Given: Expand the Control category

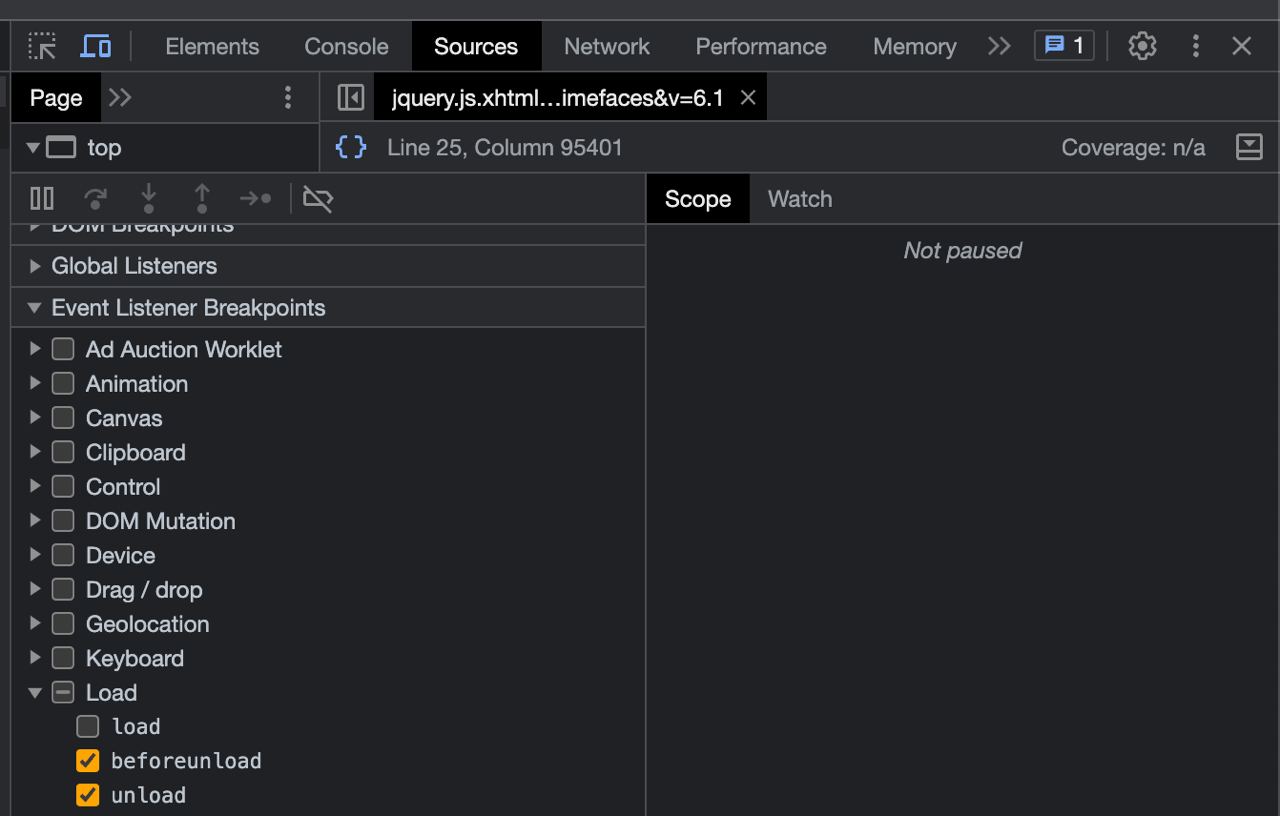Looking at the screenshot, I should point(35,486).
